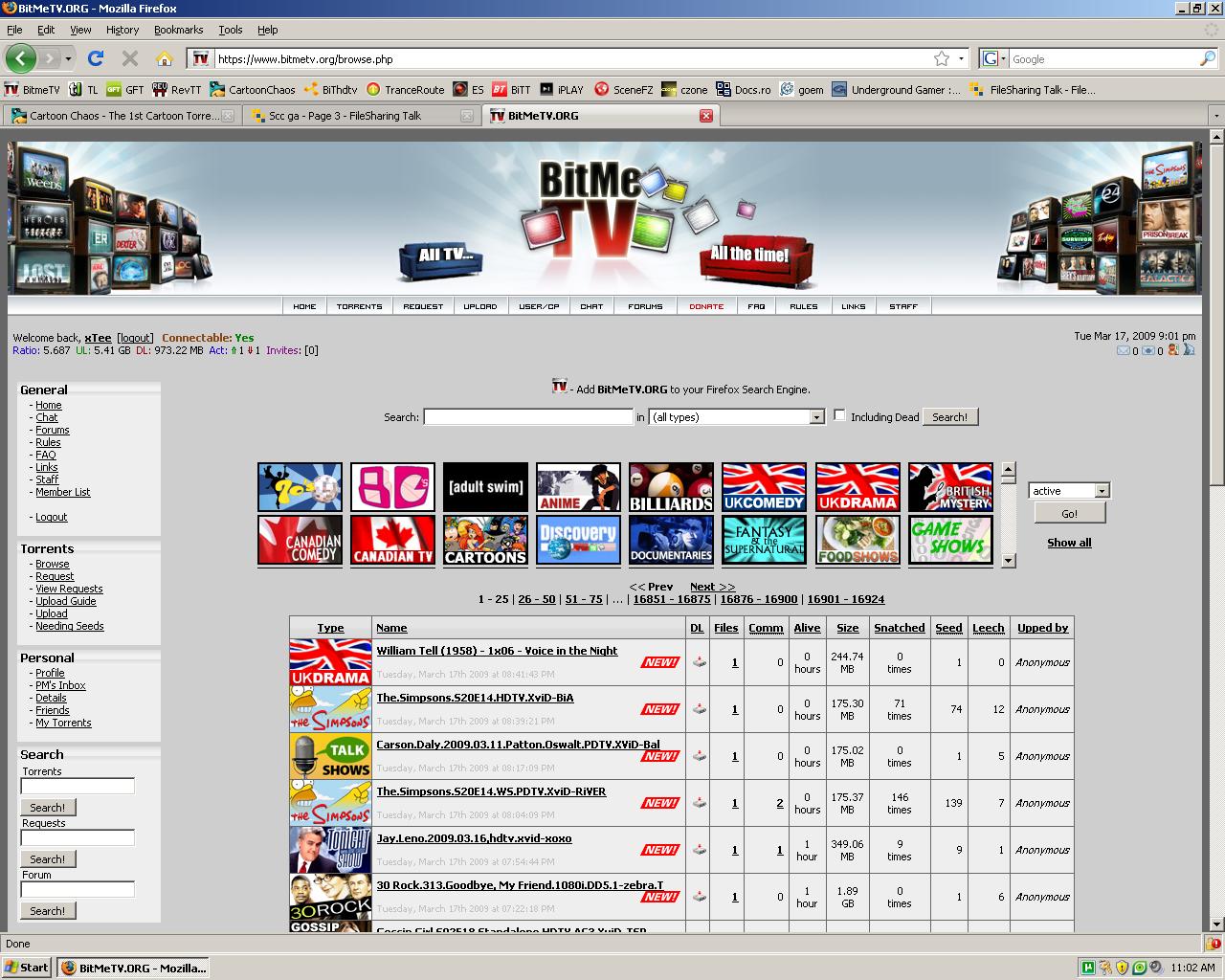This screenshot has width=1225, height=980.
Task: Select the Anime category image
Action: [x=579, y=487]
